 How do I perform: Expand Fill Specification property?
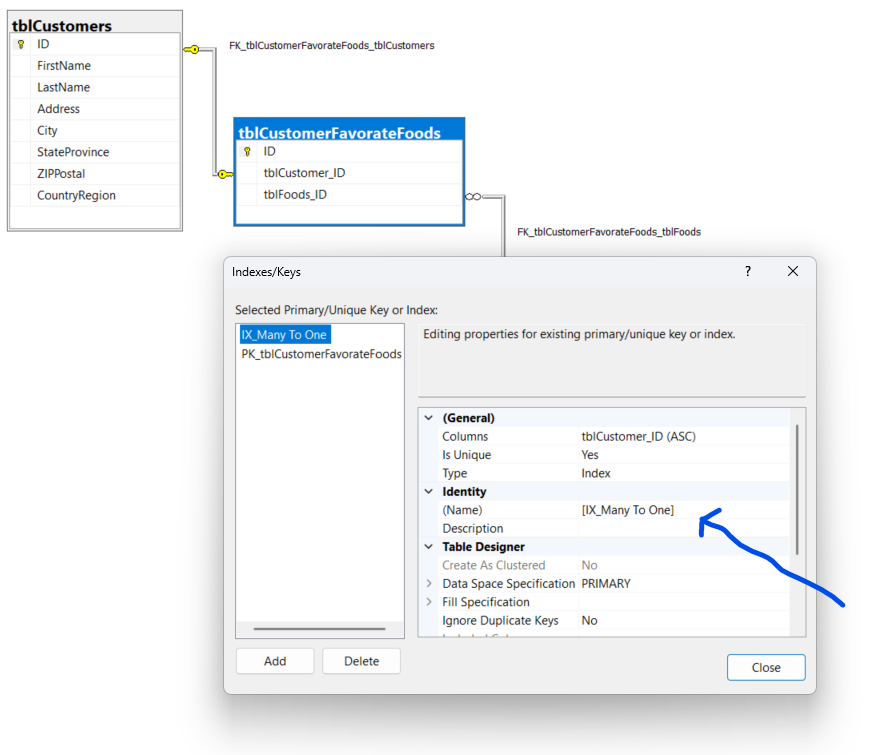(x=429, y=602)
